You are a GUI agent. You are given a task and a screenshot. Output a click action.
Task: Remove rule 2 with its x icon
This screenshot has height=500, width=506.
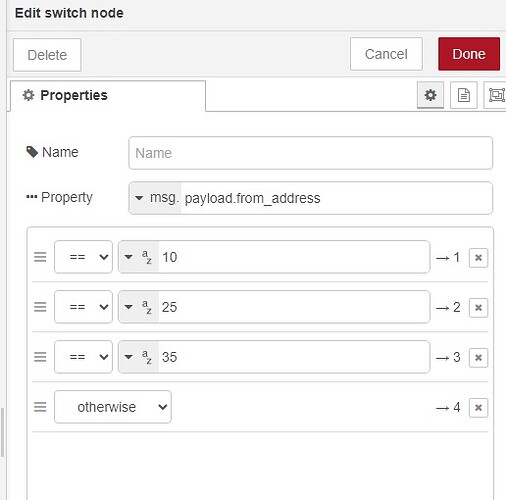pos(478,308)
